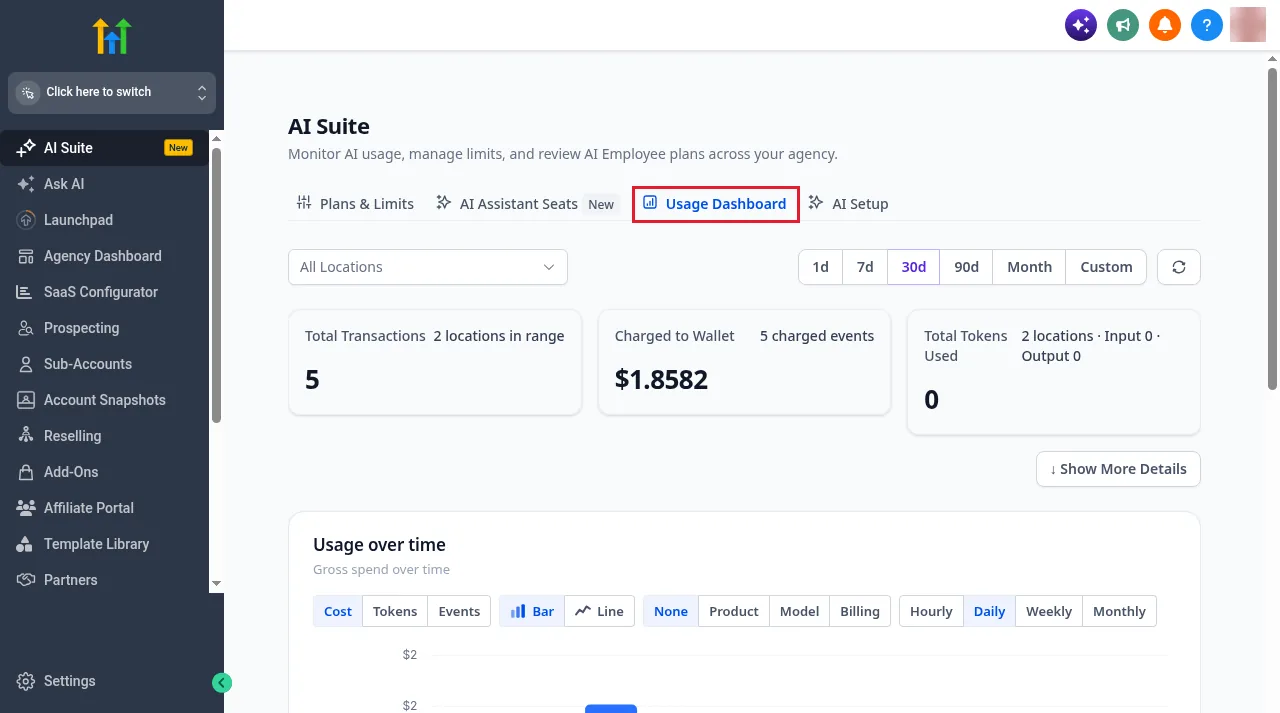Click the sidebar scroll up arrow
This screenshot has width=1280, height=713.
pos(216,139)
